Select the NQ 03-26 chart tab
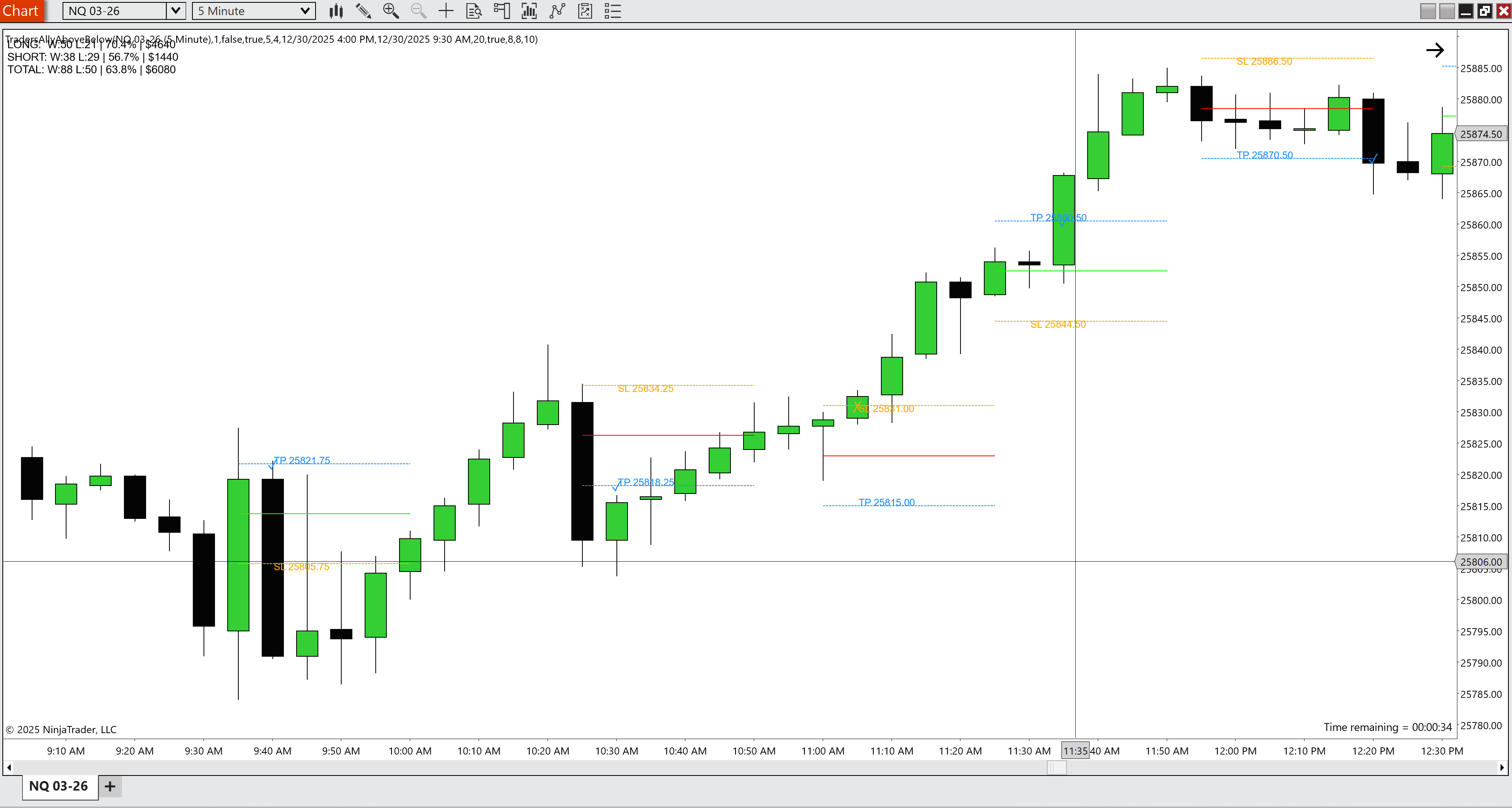This screenshot has height=808, width=1512. pos(59,786)
